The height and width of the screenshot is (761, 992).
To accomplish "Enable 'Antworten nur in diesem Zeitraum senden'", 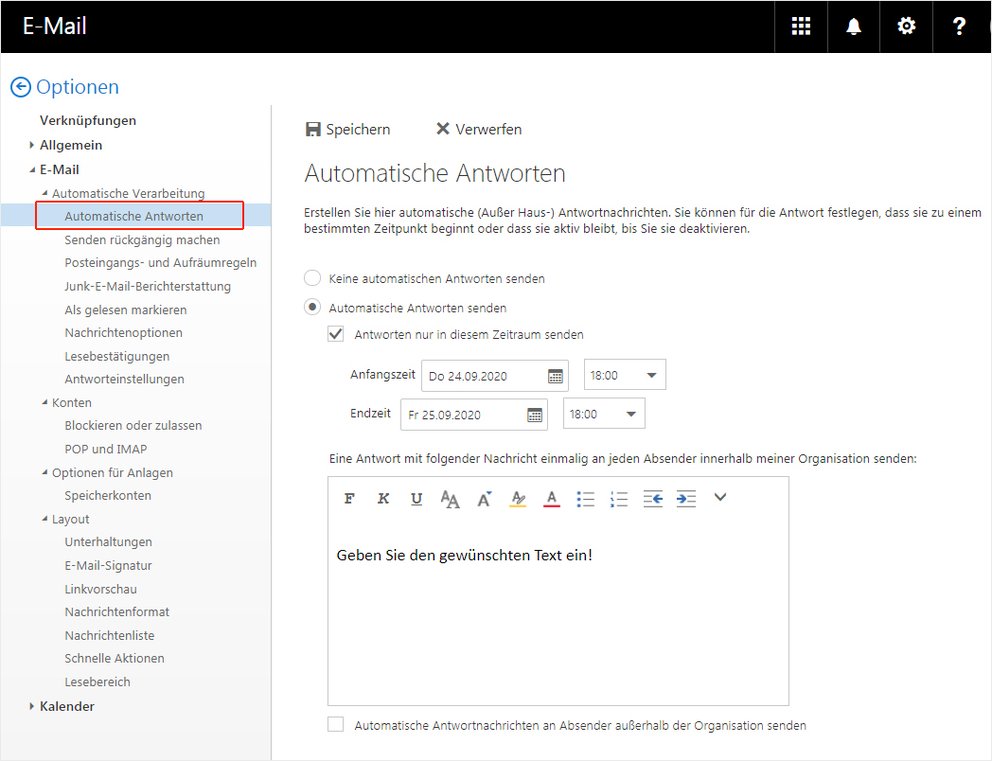I will [x=336, y=334].
